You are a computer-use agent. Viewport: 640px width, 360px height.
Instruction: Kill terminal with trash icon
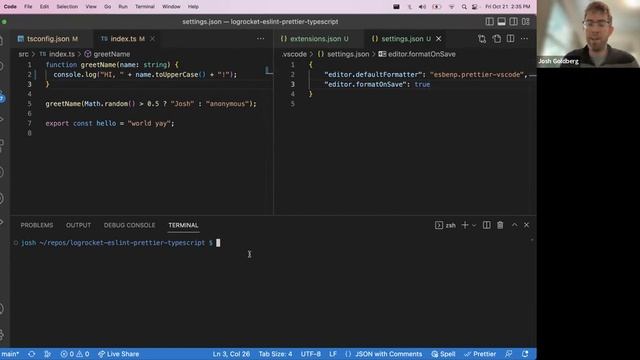(500, 225)
